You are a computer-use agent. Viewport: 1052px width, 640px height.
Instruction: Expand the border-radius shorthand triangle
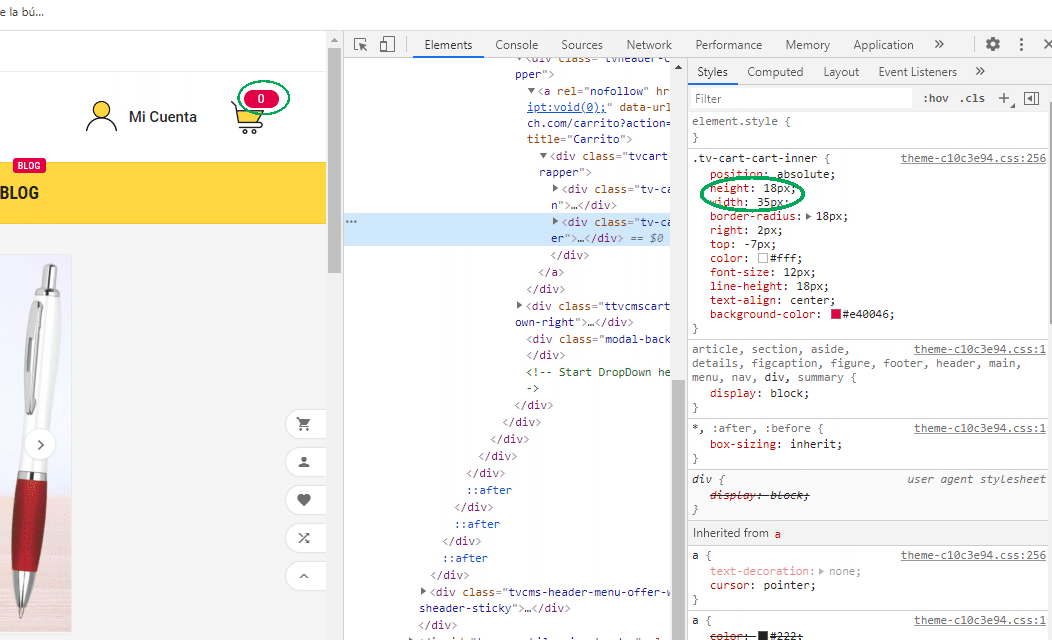tap(808, 217)
